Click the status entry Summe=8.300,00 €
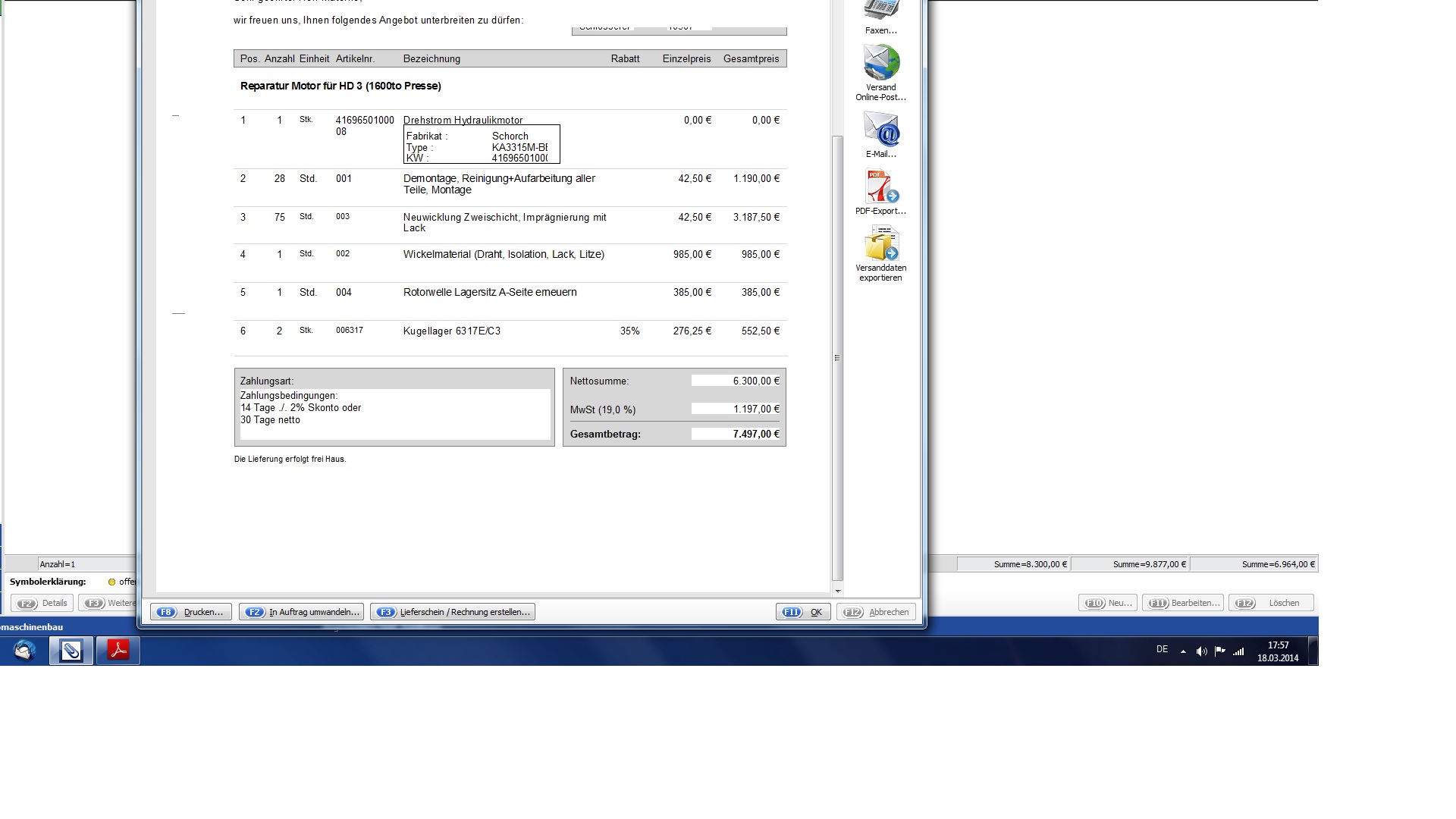 click(1013, 564)
